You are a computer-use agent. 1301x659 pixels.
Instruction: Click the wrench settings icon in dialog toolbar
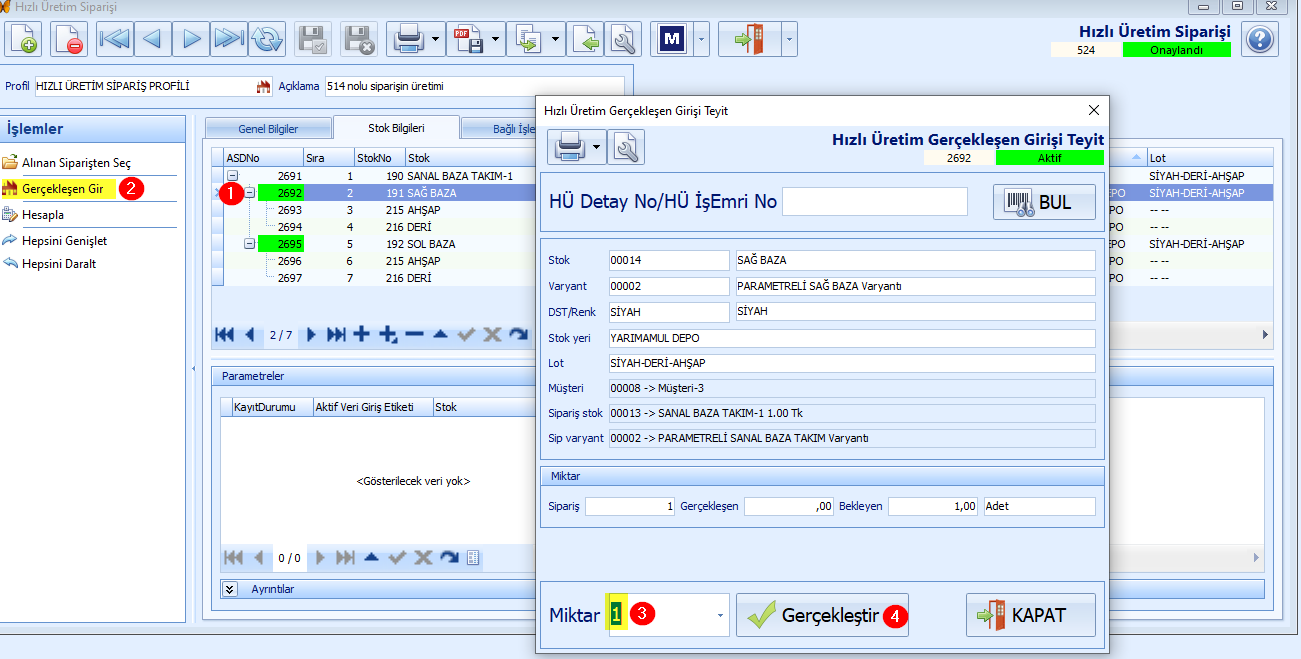626,148
